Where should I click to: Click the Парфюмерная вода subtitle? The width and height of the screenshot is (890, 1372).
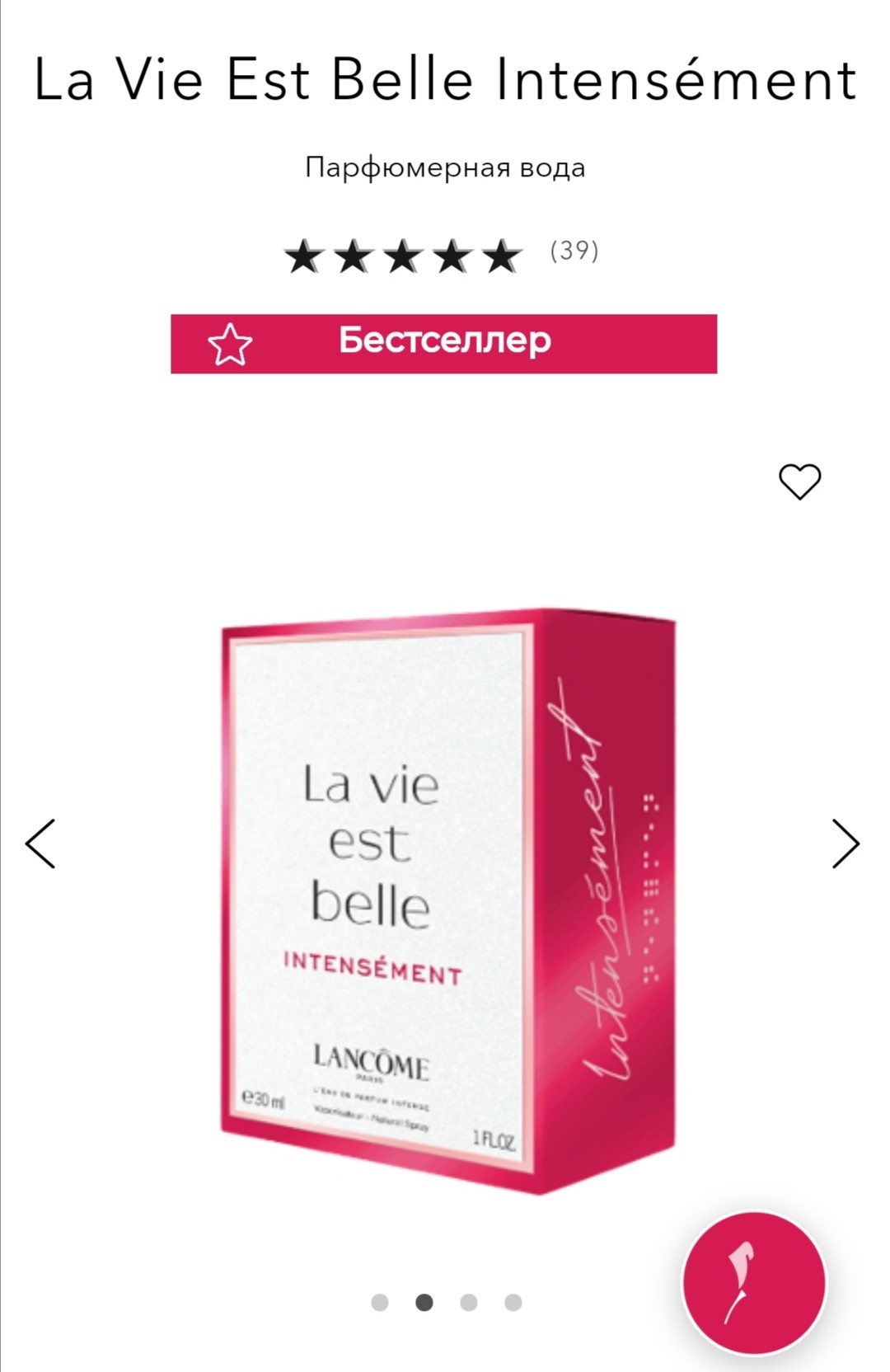445,167
